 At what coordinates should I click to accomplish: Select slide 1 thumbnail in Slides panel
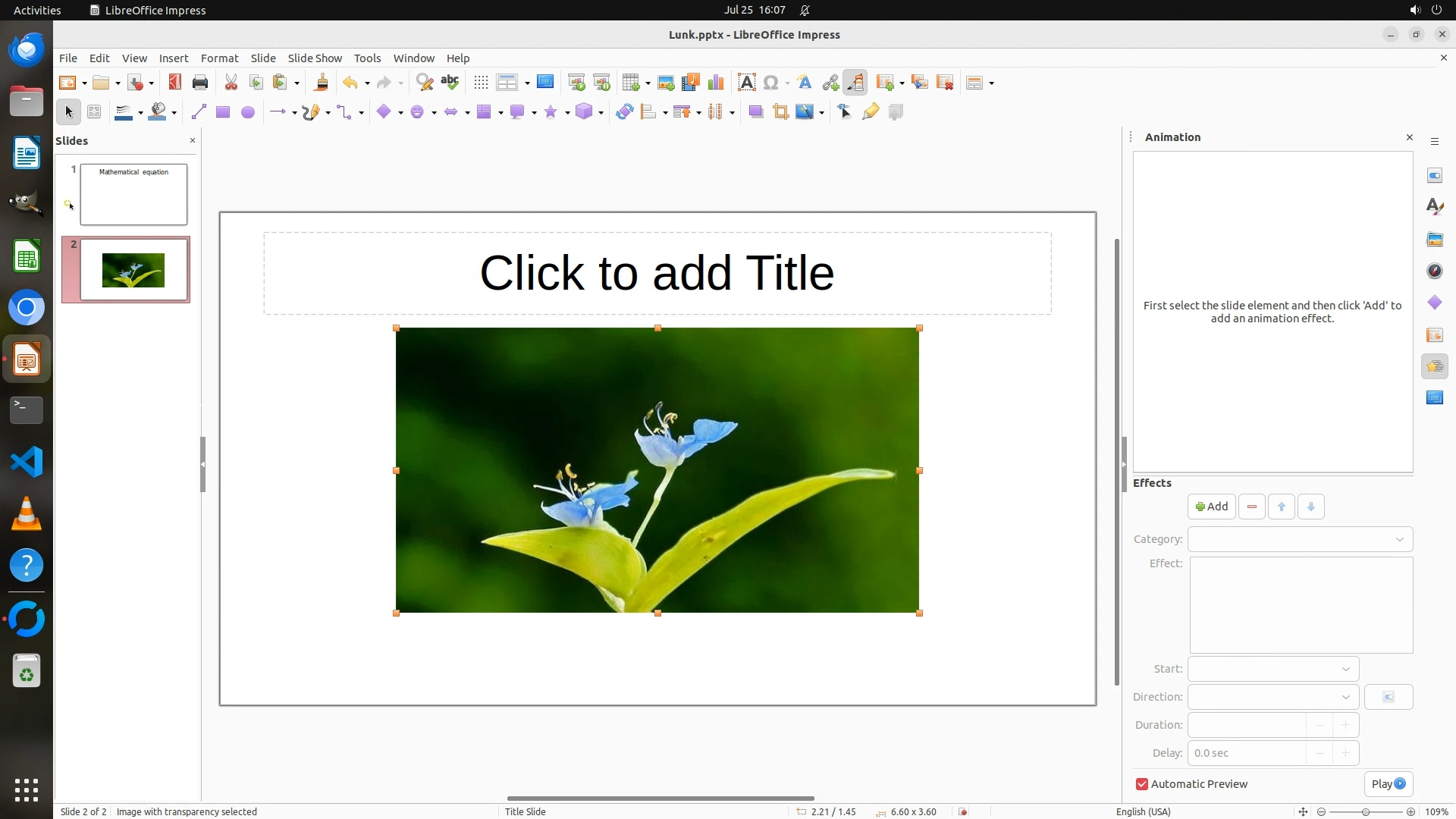point(133,194)
